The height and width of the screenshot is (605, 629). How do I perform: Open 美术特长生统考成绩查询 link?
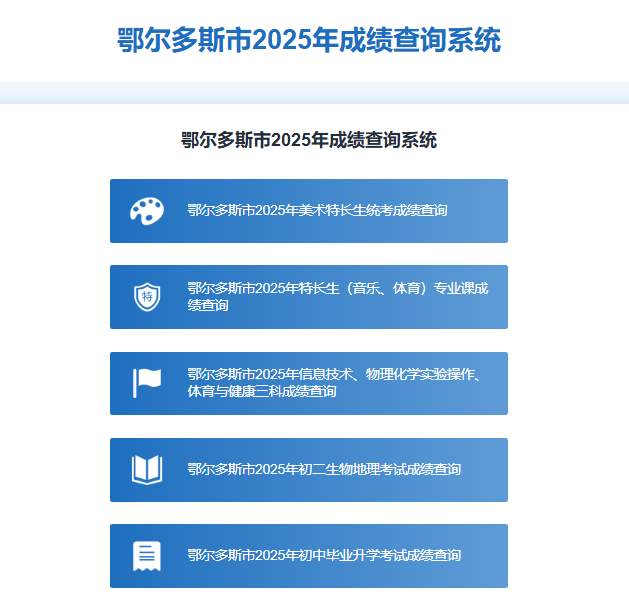(x=309, y=211)
